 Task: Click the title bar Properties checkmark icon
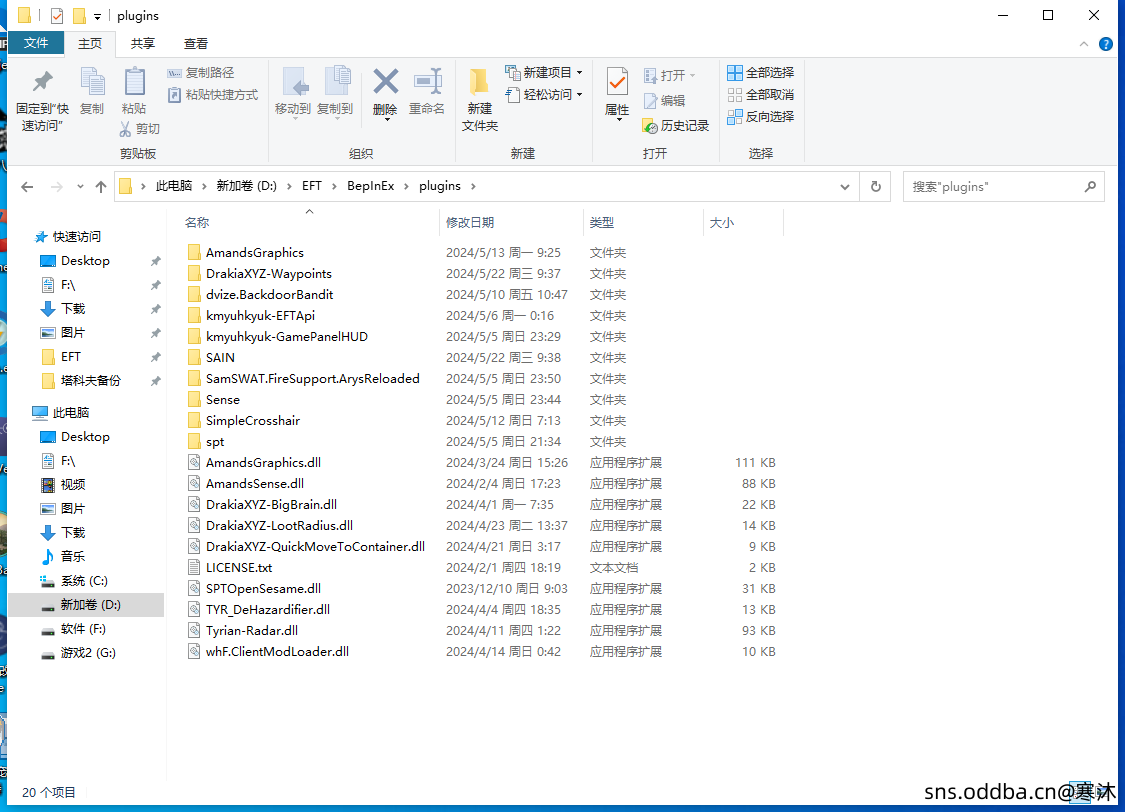pos(57,16)
